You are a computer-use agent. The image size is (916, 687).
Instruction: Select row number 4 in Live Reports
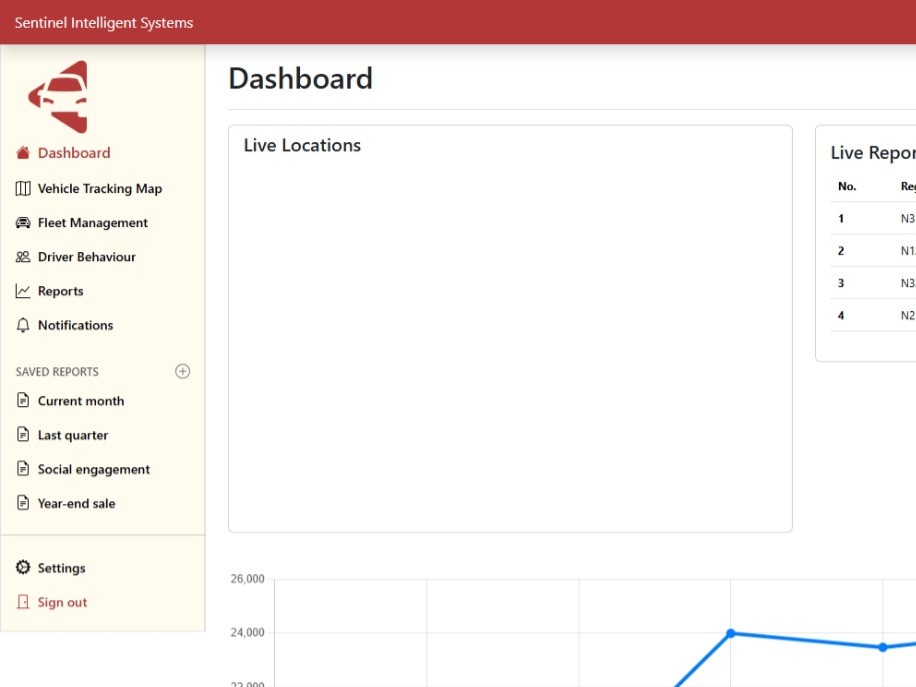click(841, 315)
